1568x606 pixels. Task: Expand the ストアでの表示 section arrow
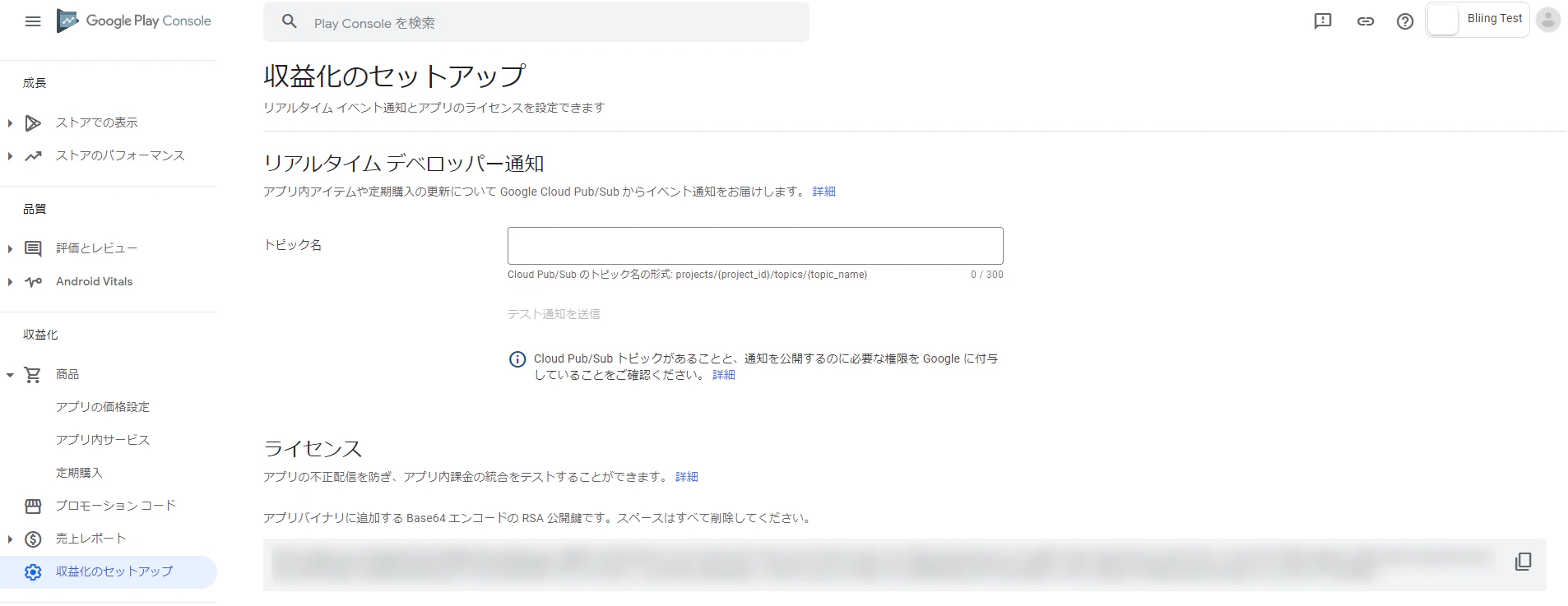[x=10, y=123]
